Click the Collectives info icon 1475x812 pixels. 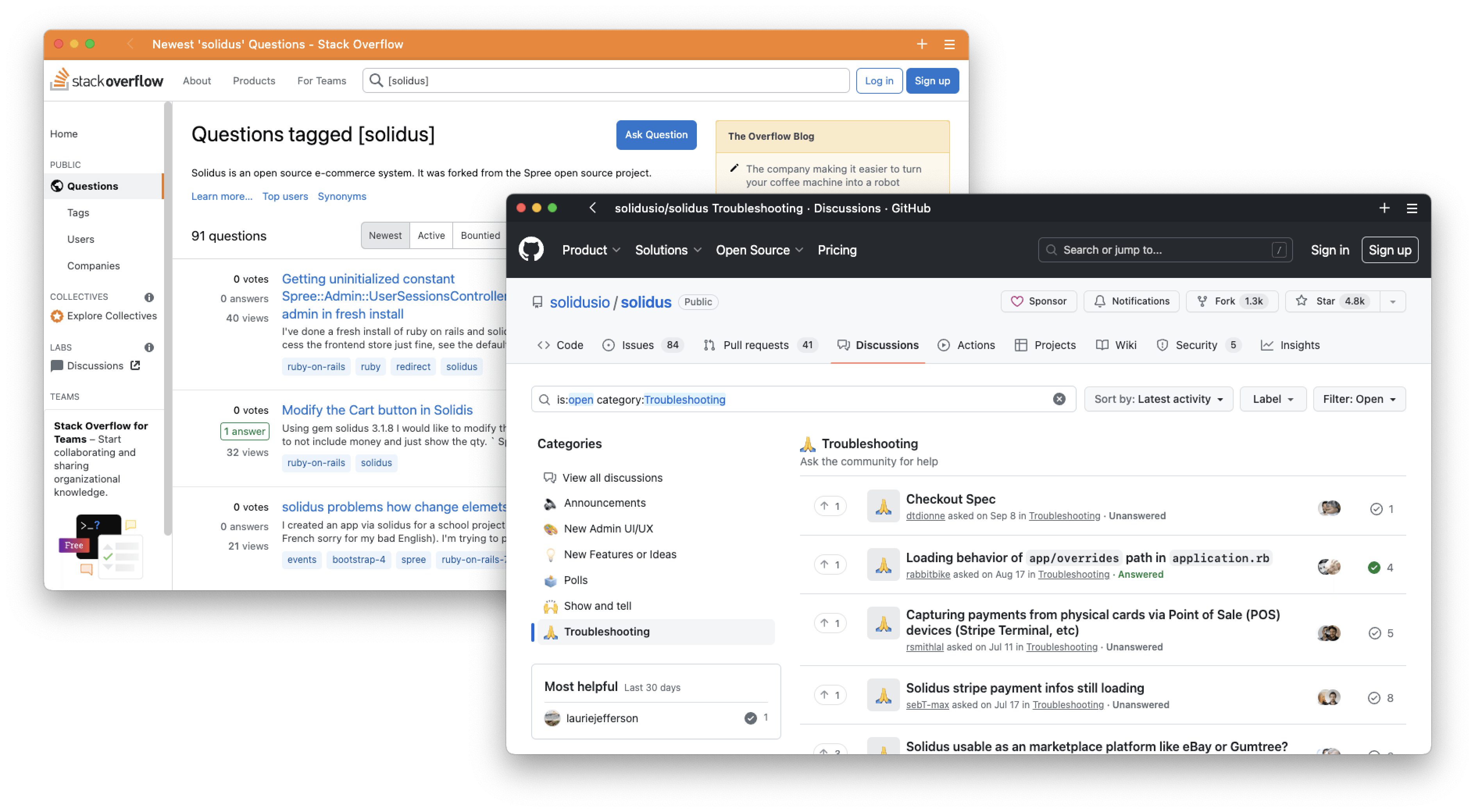[149, 297]
